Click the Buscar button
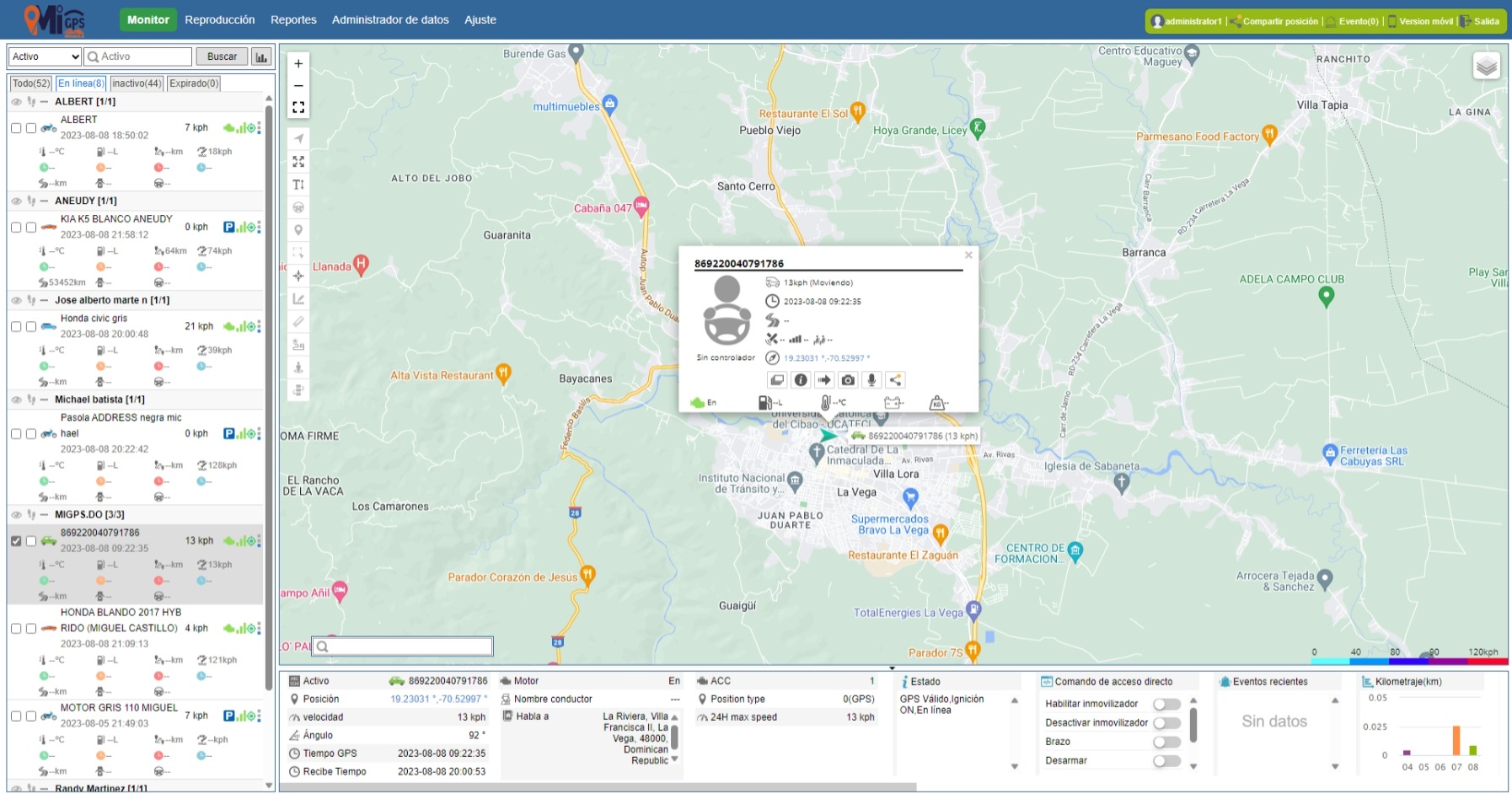1512x794 pixels. click(222, 56)
